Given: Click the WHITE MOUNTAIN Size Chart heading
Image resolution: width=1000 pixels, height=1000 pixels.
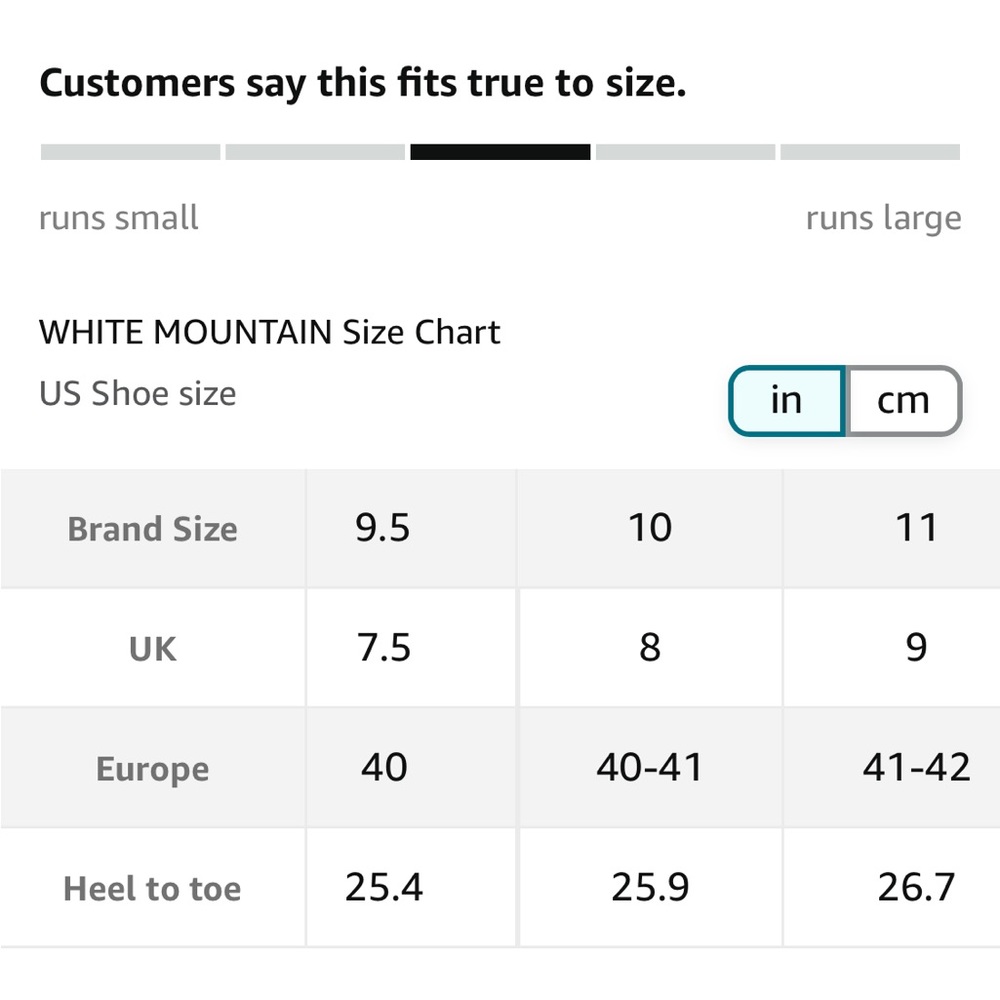Looking at the screenshot, I should pos(270,332).
